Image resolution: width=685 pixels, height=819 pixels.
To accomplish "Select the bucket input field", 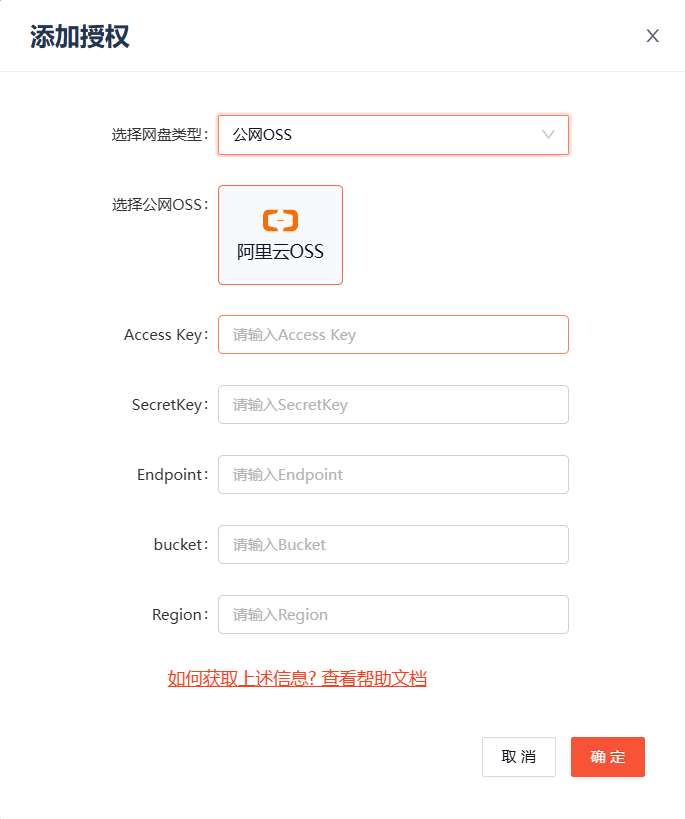I will (393, 544).
